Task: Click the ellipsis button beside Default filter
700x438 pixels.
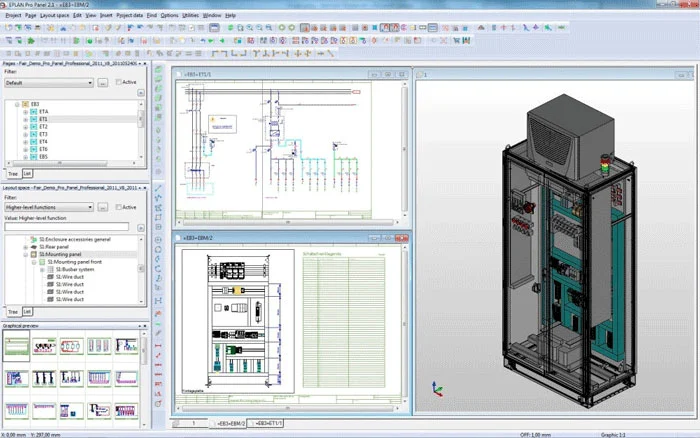Action: (103, 83)
